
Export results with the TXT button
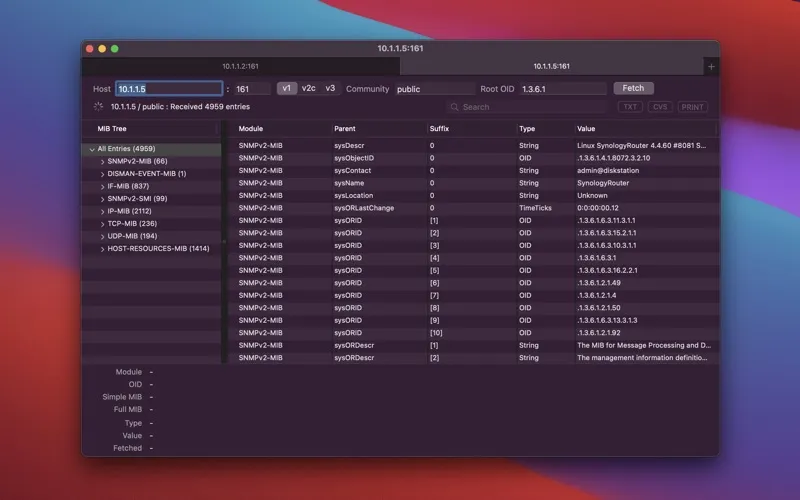[x=630, y=107]
